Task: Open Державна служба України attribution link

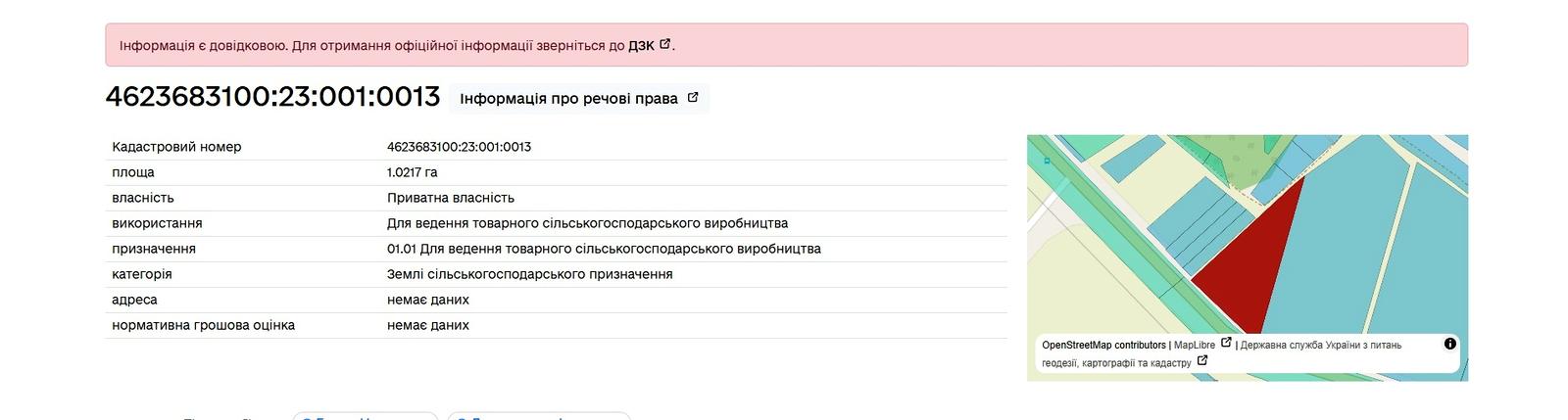Action: click(1320, 346)
